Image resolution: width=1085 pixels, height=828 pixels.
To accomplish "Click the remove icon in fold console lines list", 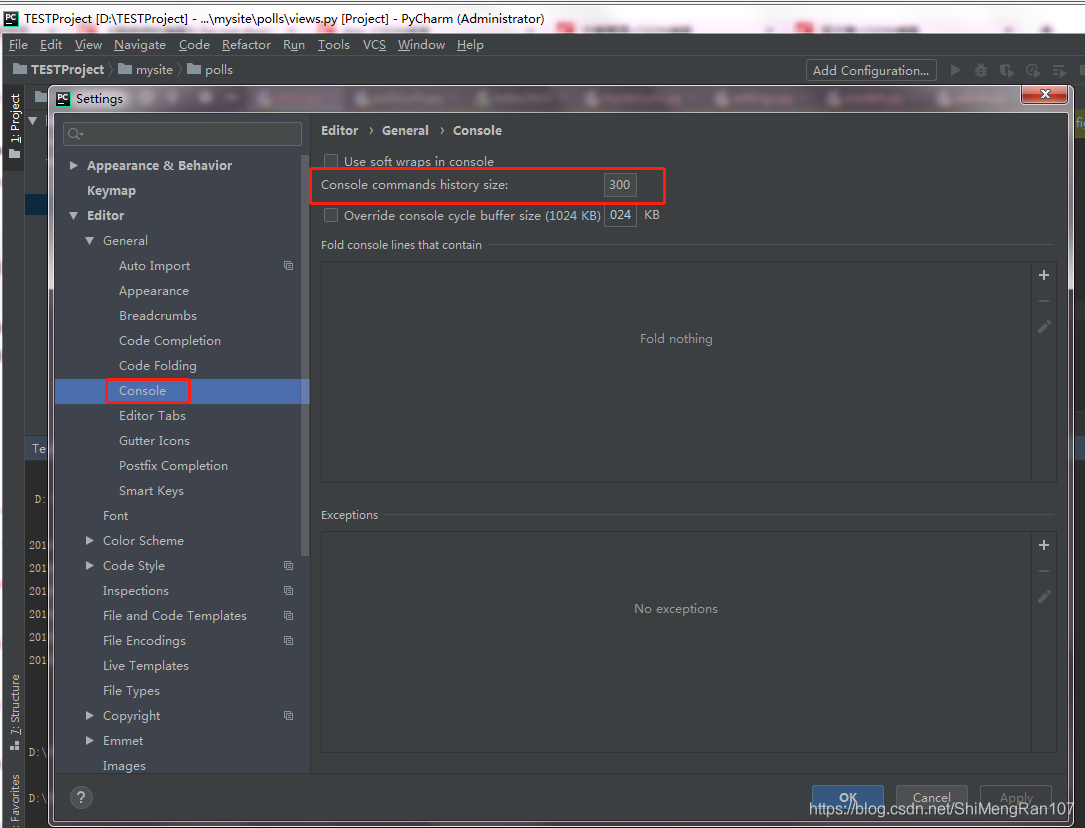I will pyautogui.click(x=1043, y=301).
